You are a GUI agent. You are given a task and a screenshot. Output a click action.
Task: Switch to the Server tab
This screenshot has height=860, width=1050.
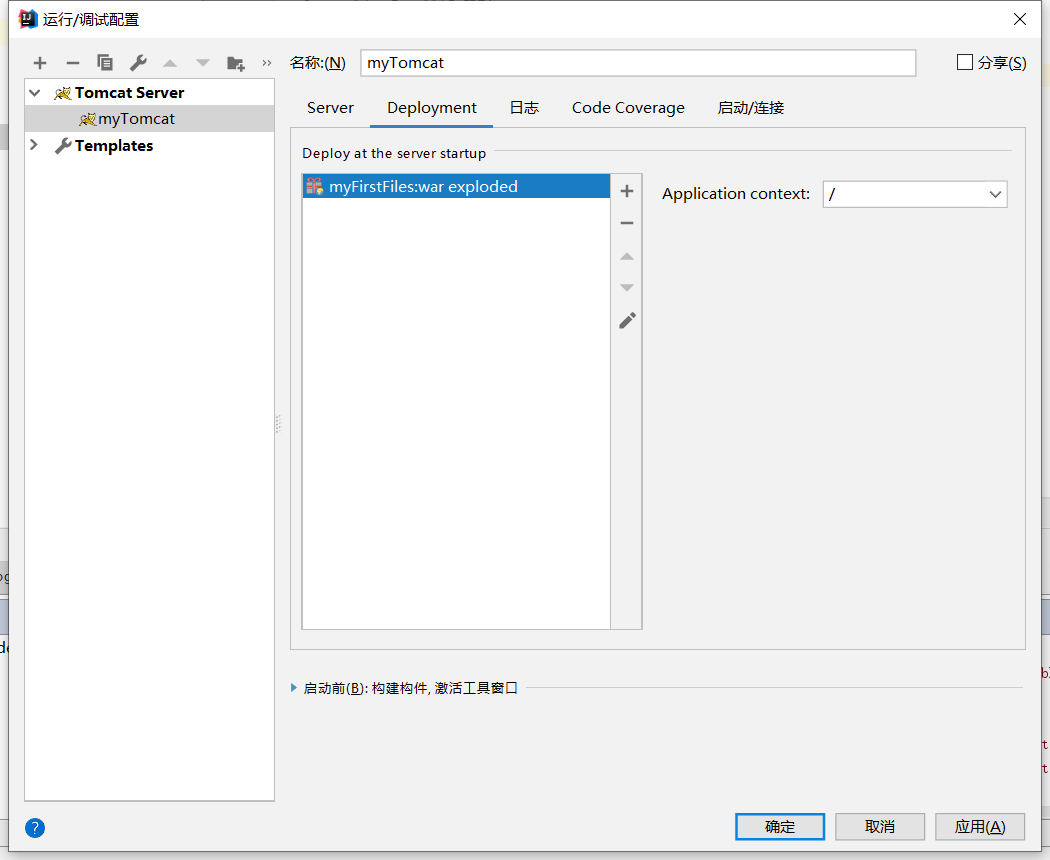click(330, 108)
